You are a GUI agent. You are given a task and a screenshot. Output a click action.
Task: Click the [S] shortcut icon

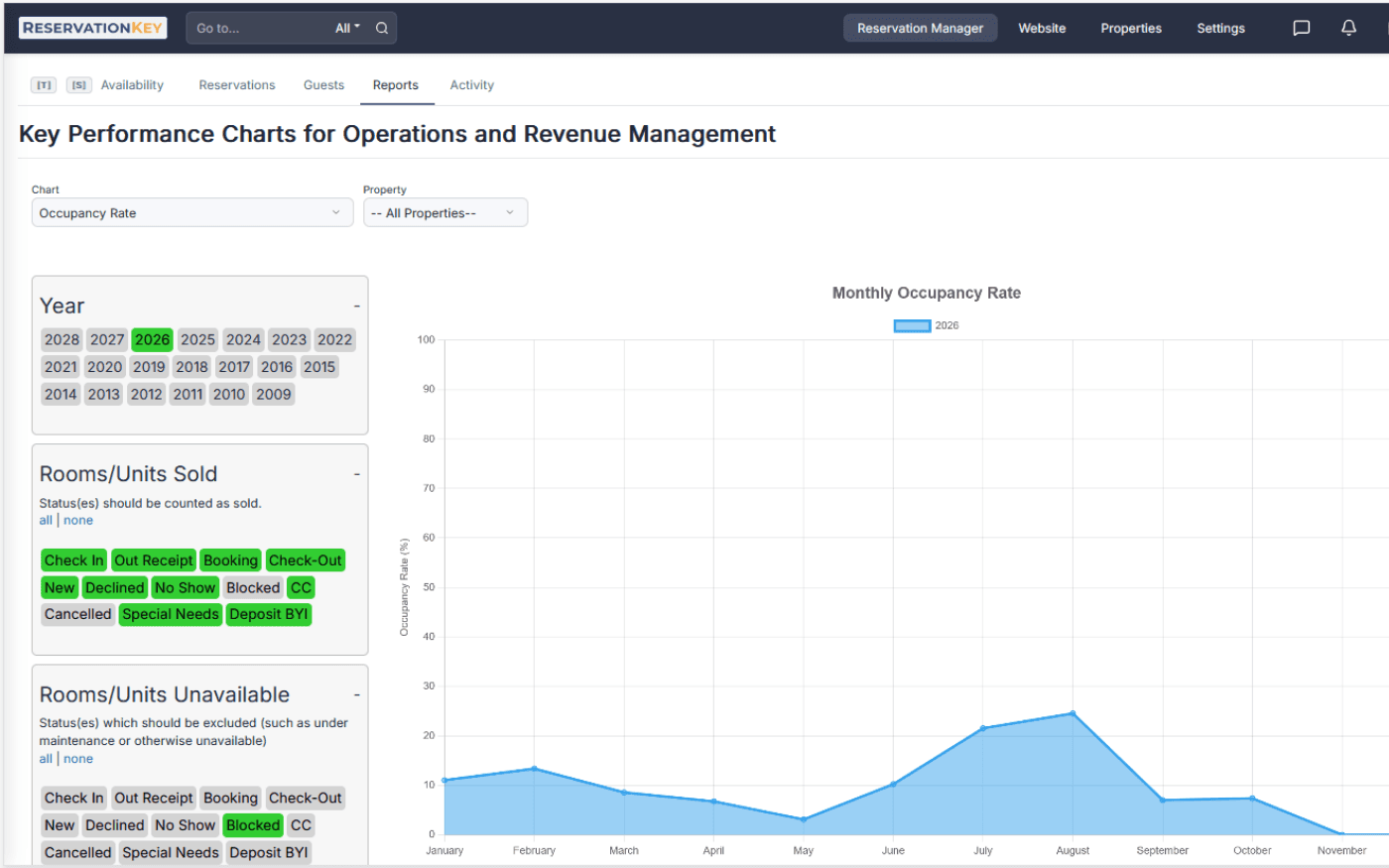pos(78,84)
